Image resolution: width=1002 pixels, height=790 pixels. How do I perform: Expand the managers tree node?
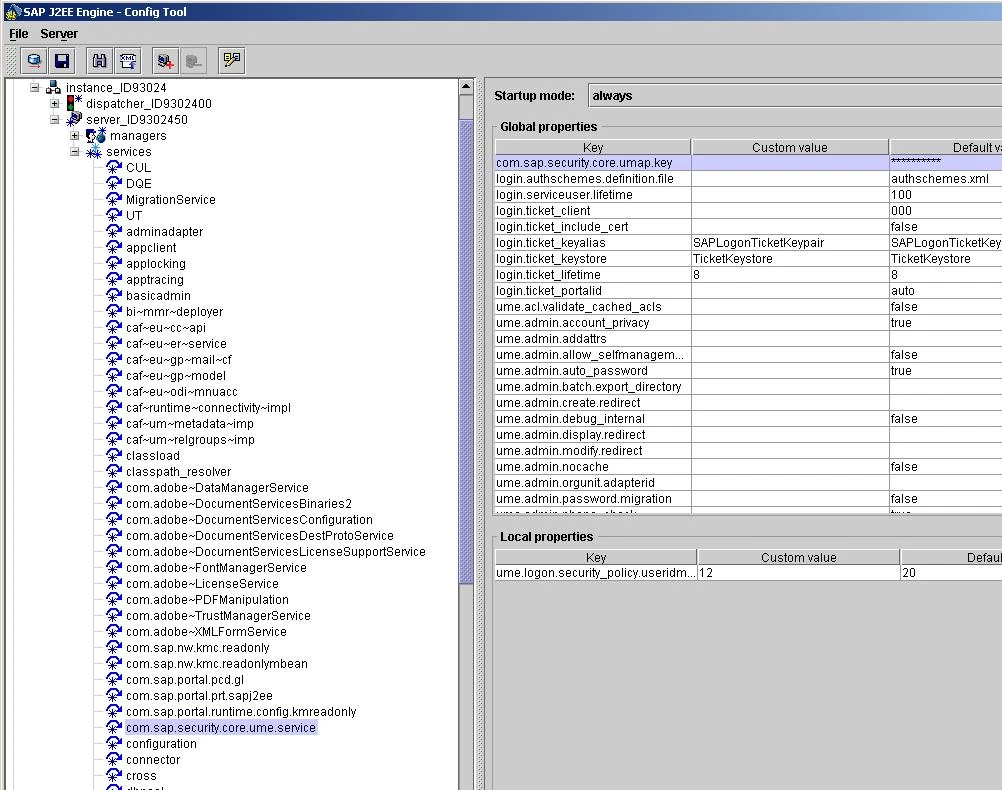click(75, 136)
